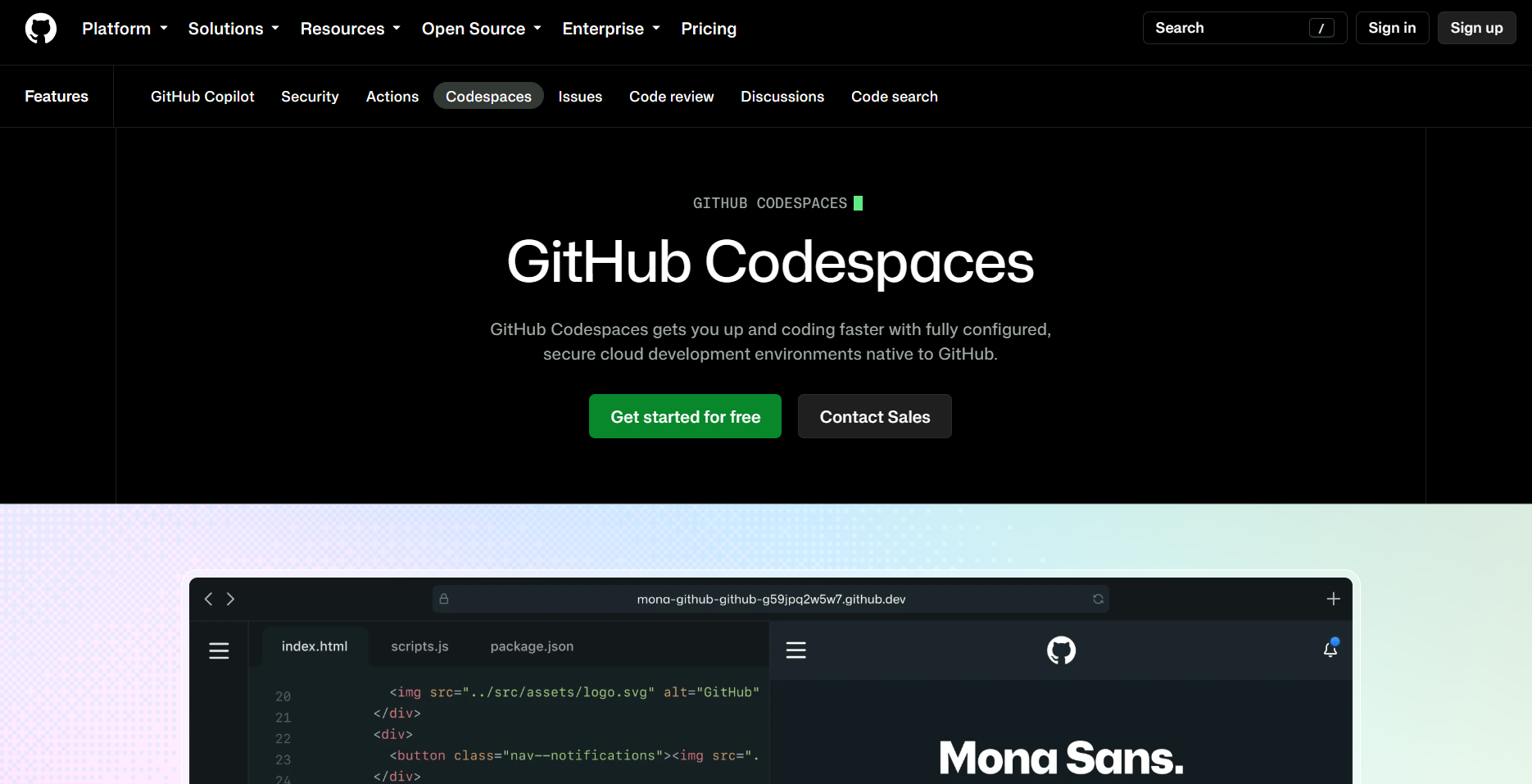Select the Issues tab
The width and height of the screenshot is (1532, 784).
(580, 97)
